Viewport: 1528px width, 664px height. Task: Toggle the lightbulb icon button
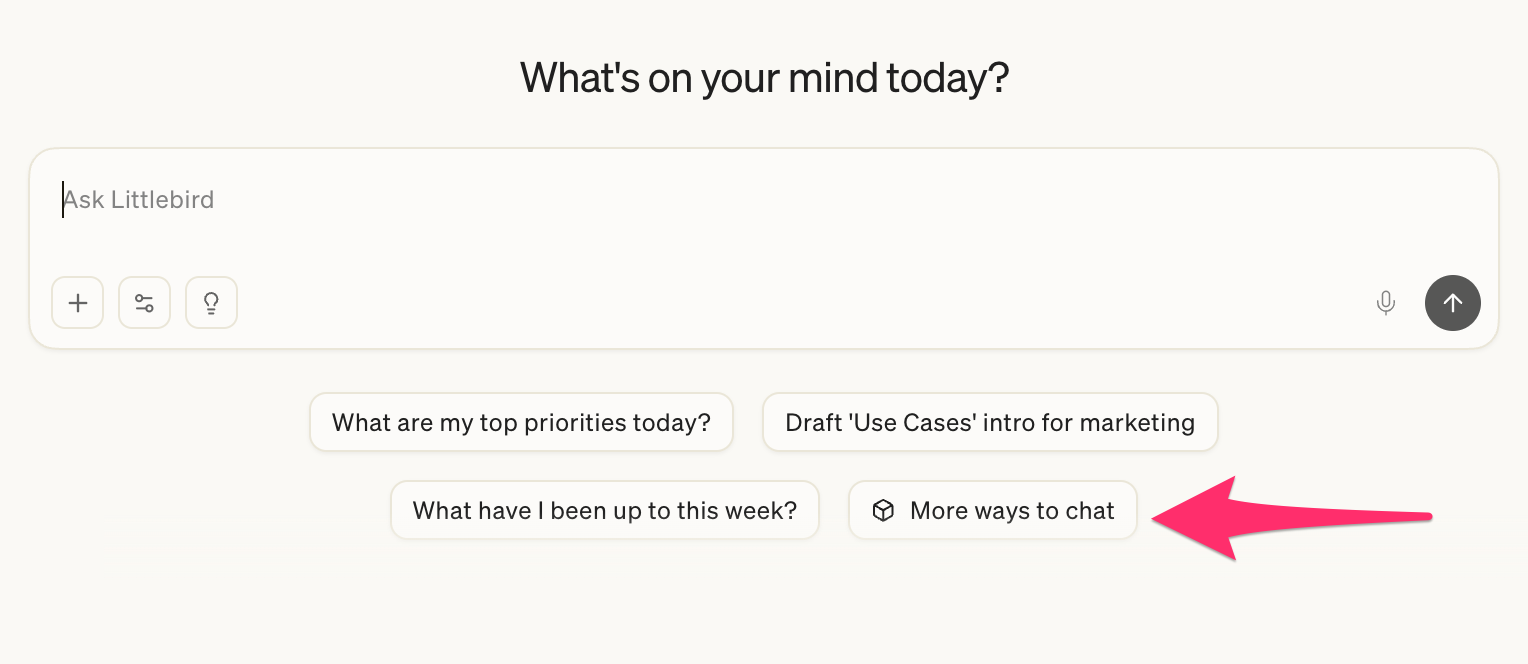pos(211,303)
